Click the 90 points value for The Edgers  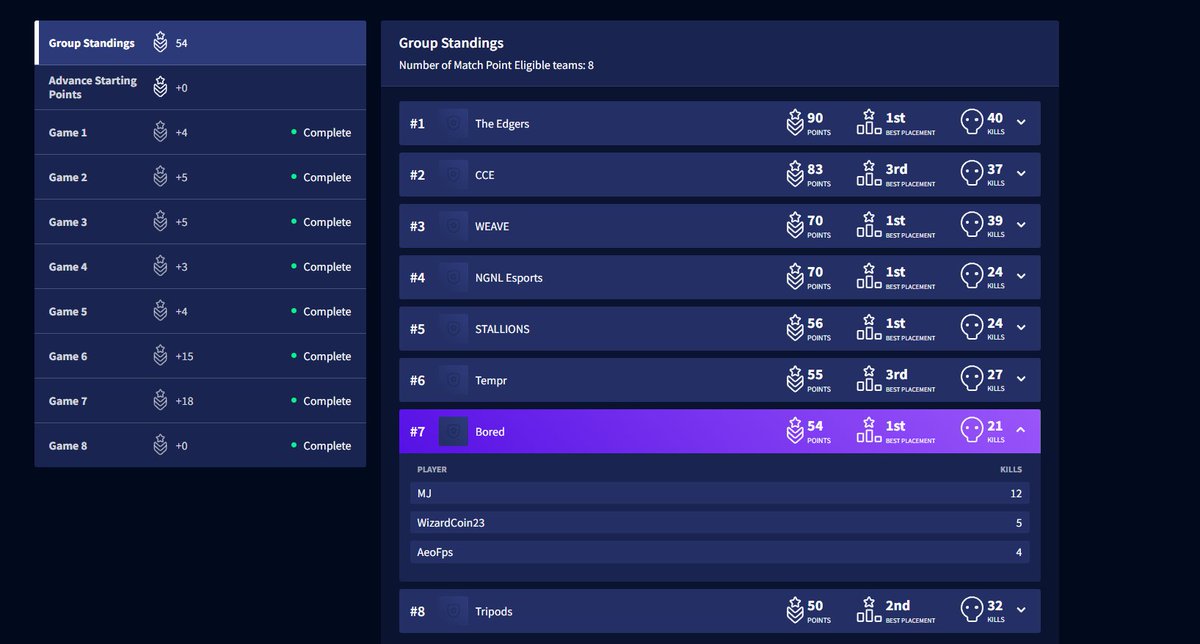tap(815, 118)
